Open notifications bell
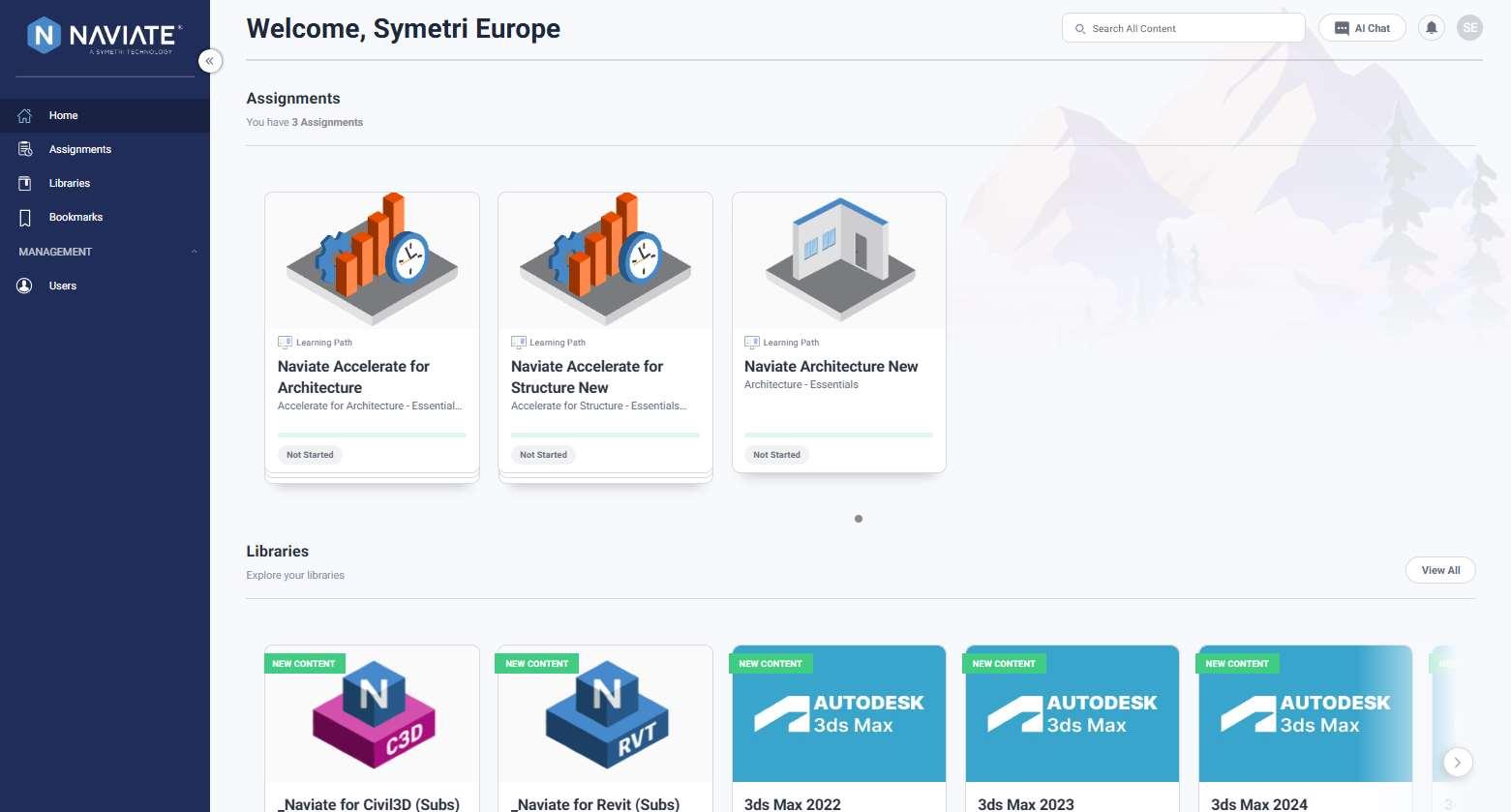Viewport: 1511px width, 812px height. coord(1432,28)
